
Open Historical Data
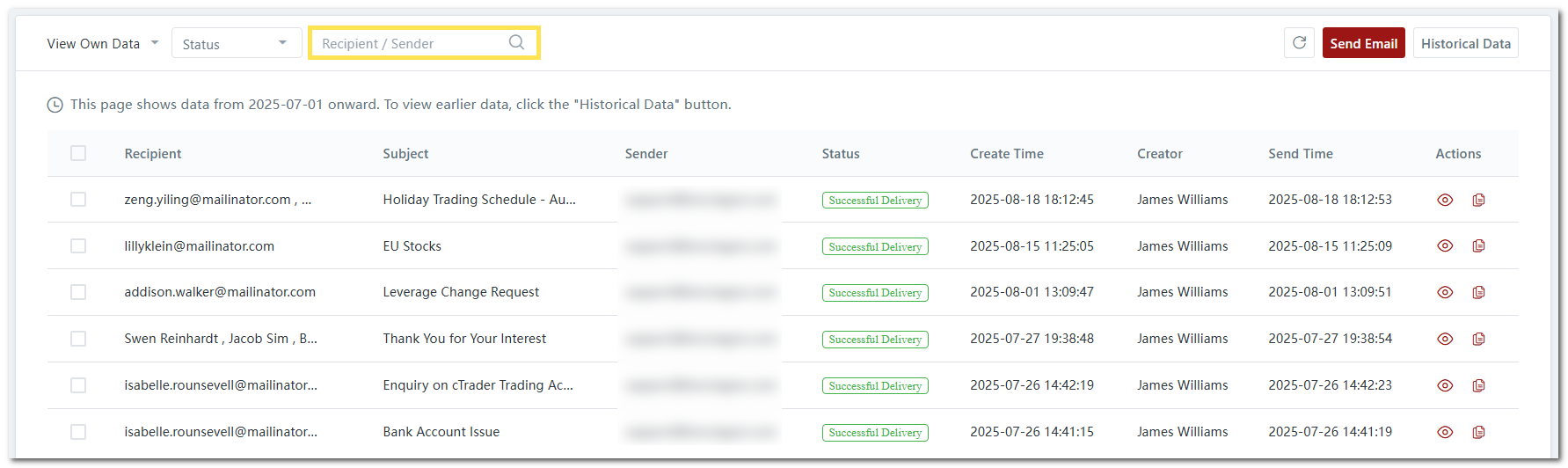[x=1465, y=43]
